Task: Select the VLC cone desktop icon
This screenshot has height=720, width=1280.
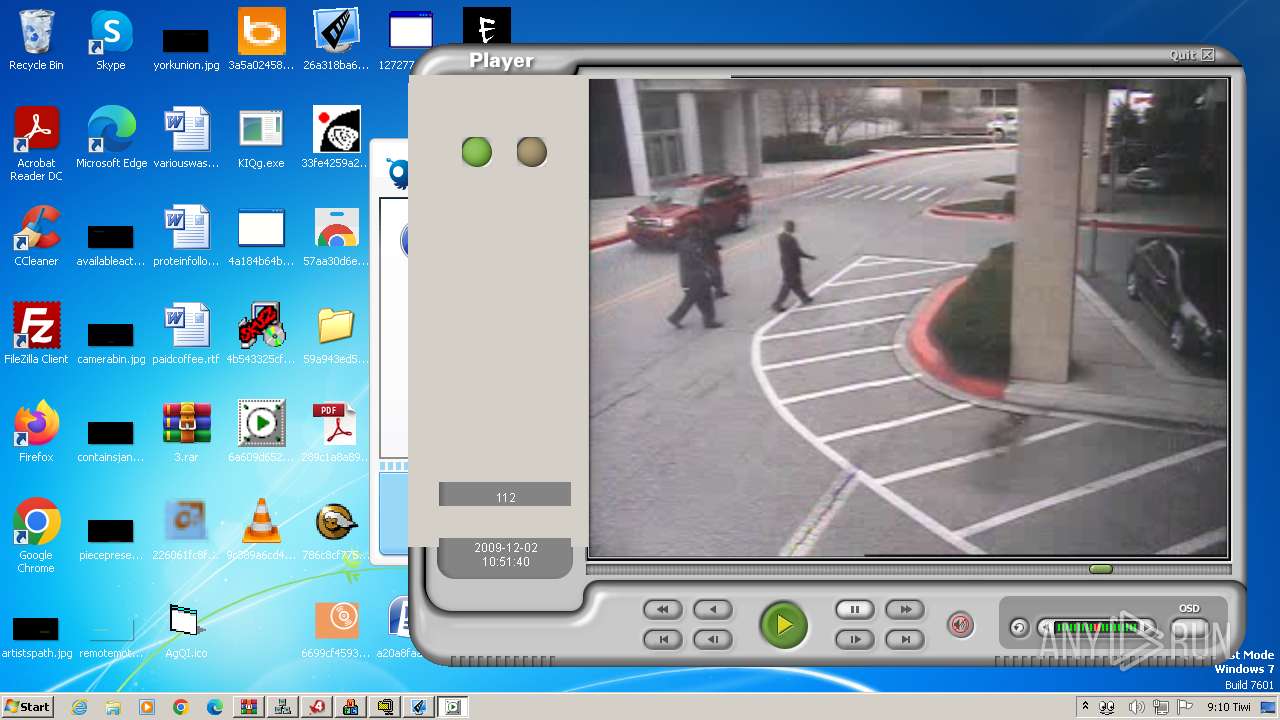Action: (x=261, y=530)
